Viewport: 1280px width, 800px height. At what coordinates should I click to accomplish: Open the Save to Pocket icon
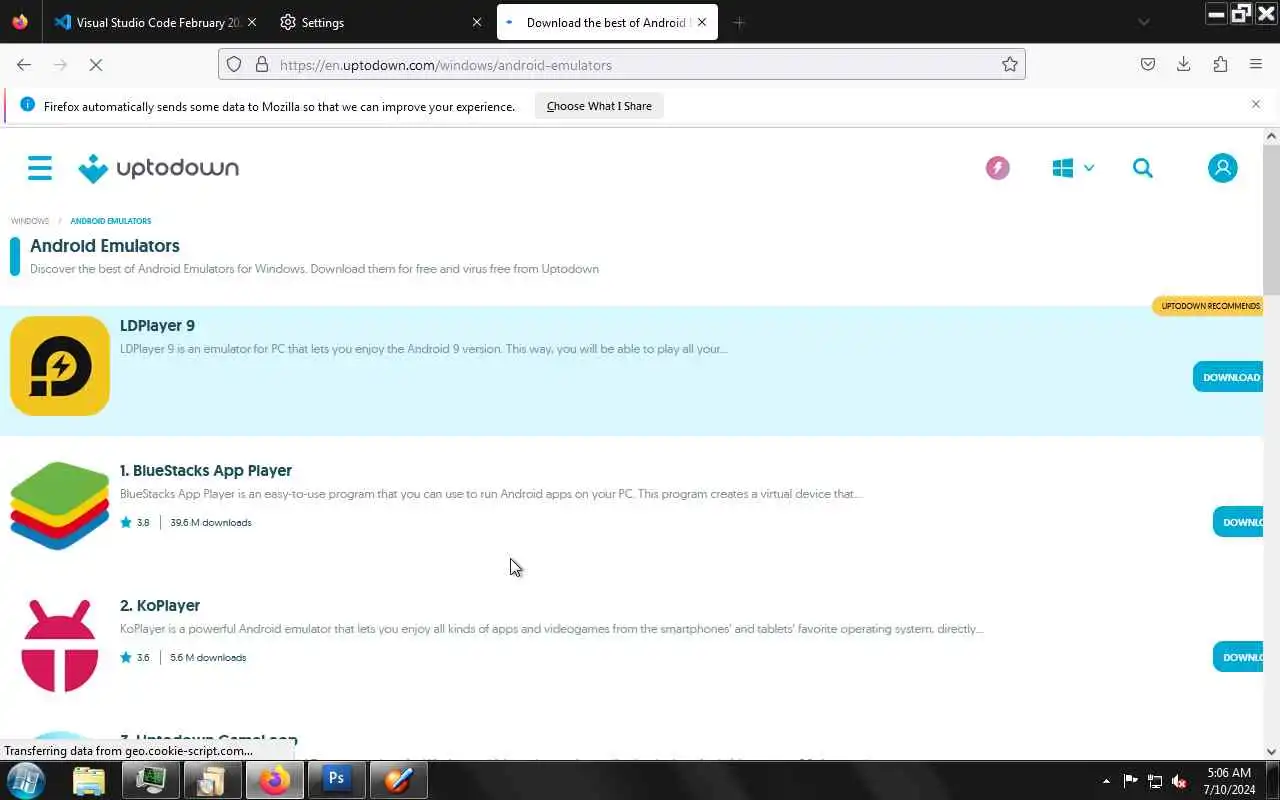1148,65
